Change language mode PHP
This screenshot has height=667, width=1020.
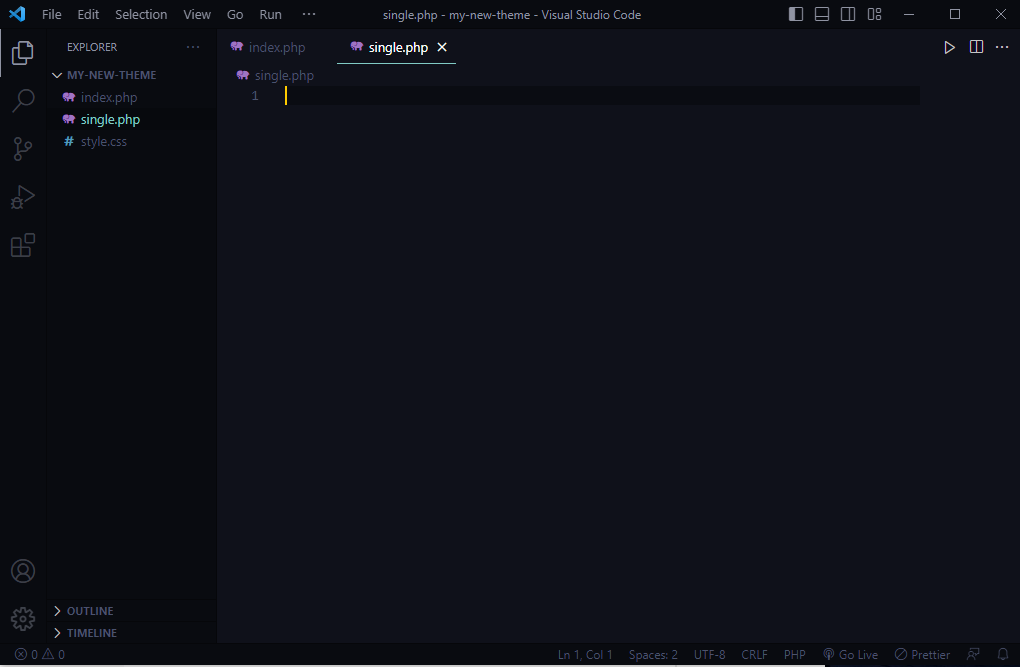click(x=794, y=655)
